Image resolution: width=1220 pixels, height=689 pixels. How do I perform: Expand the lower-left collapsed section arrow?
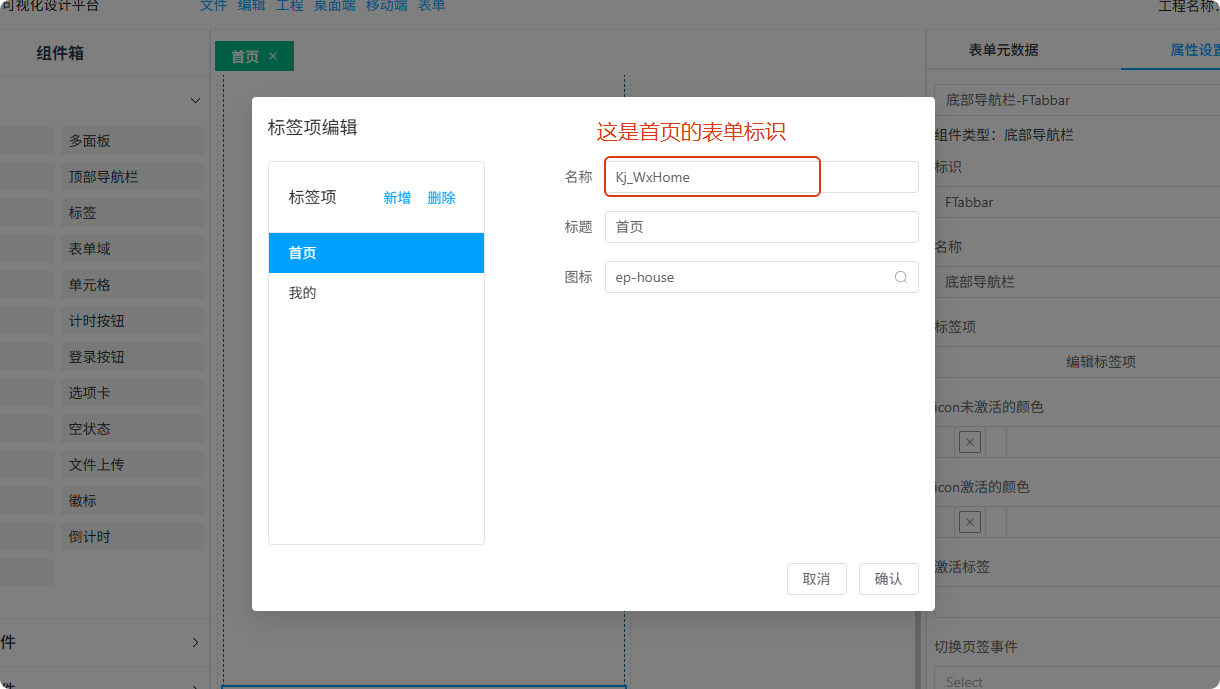tap(195, 642)
